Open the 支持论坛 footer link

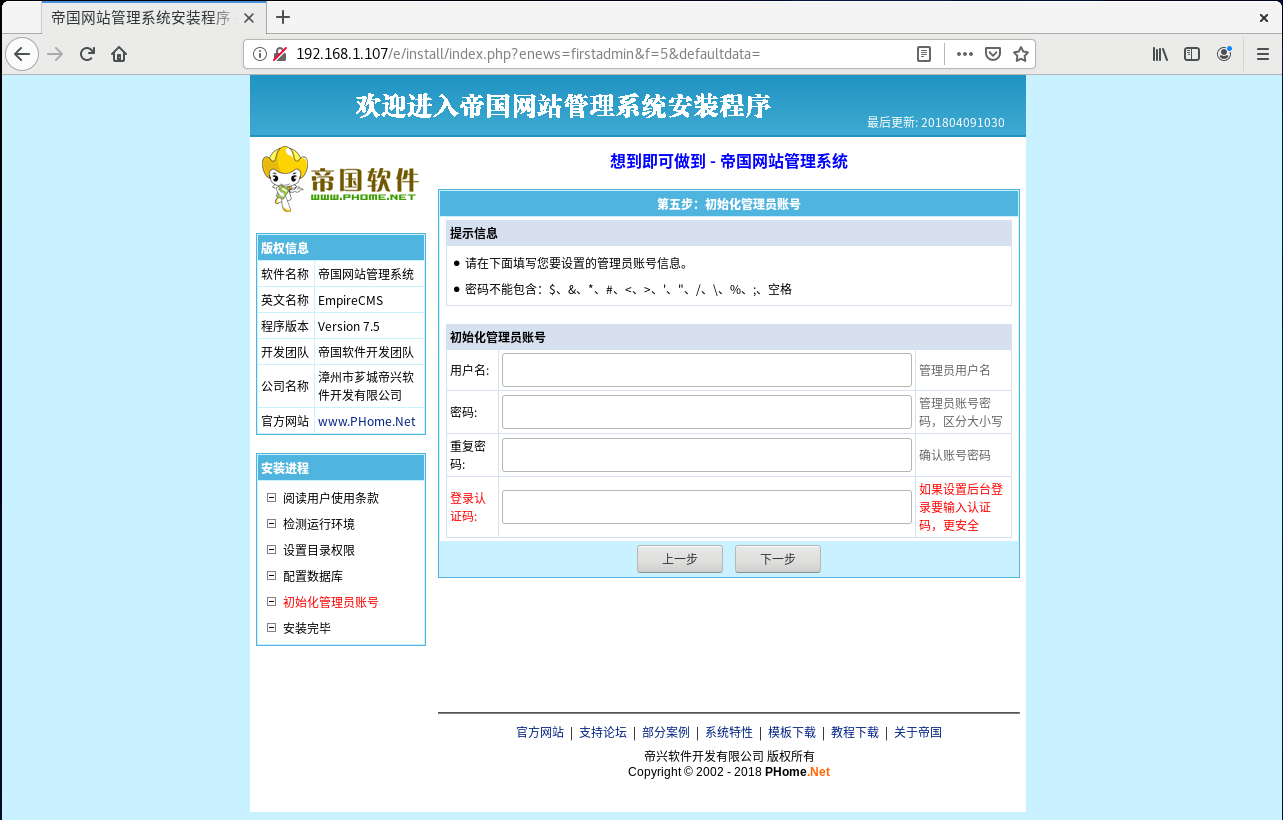[x=603, y=733]
